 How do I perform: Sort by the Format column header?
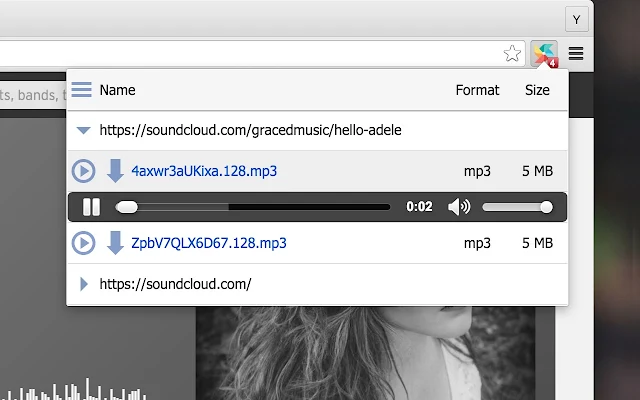tap(477, 90)
